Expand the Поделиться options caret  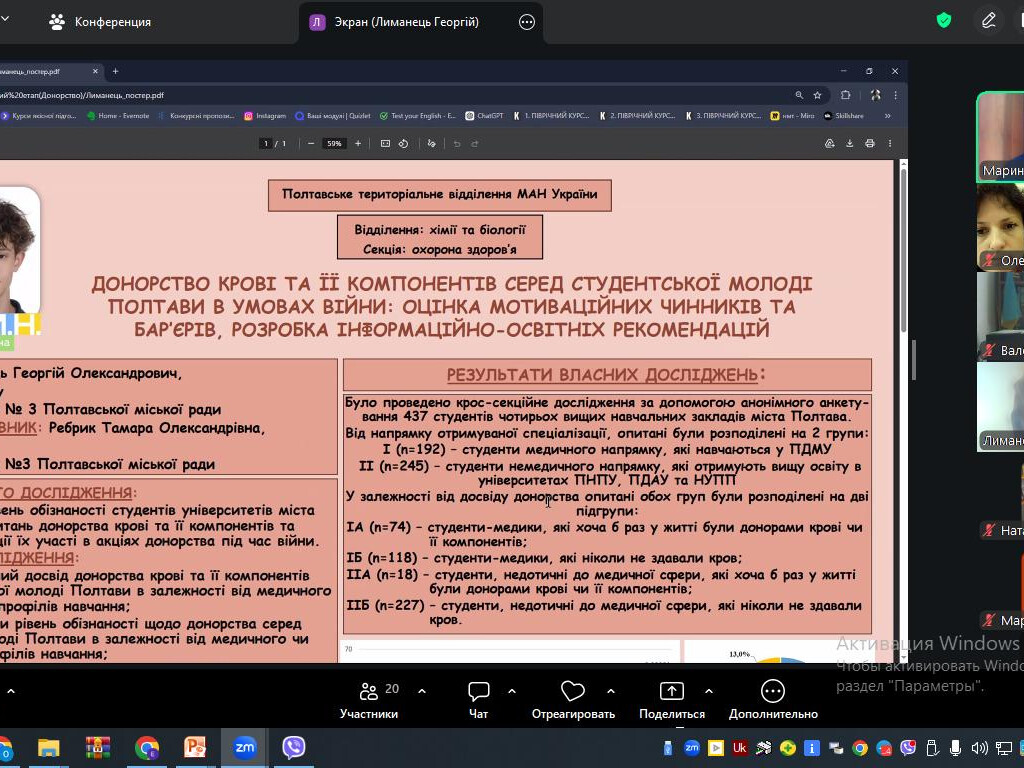(x=709, y=691)
